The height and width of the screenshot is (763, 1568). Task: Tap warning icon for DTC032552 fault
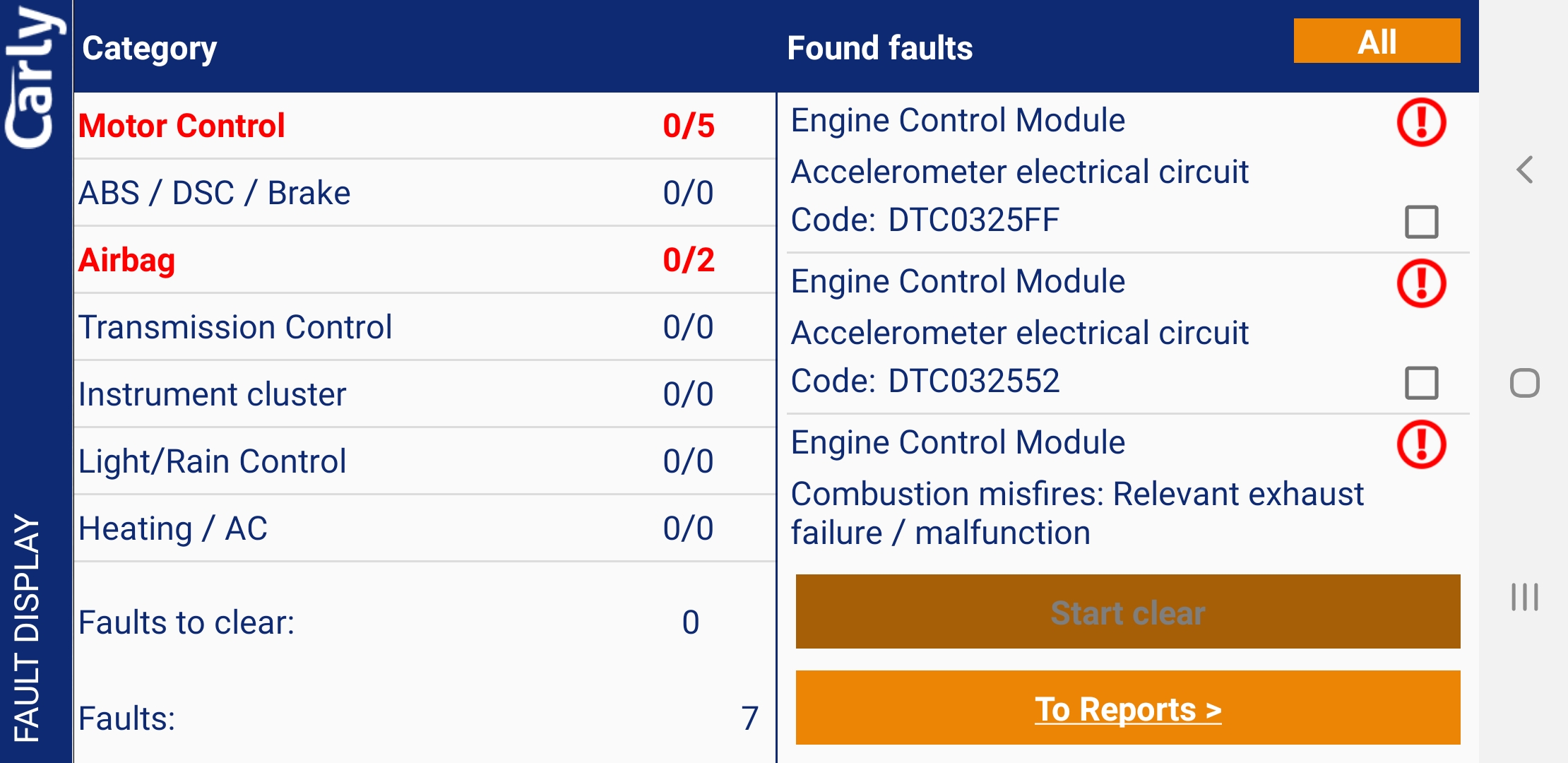click(x=1421, y=284)
